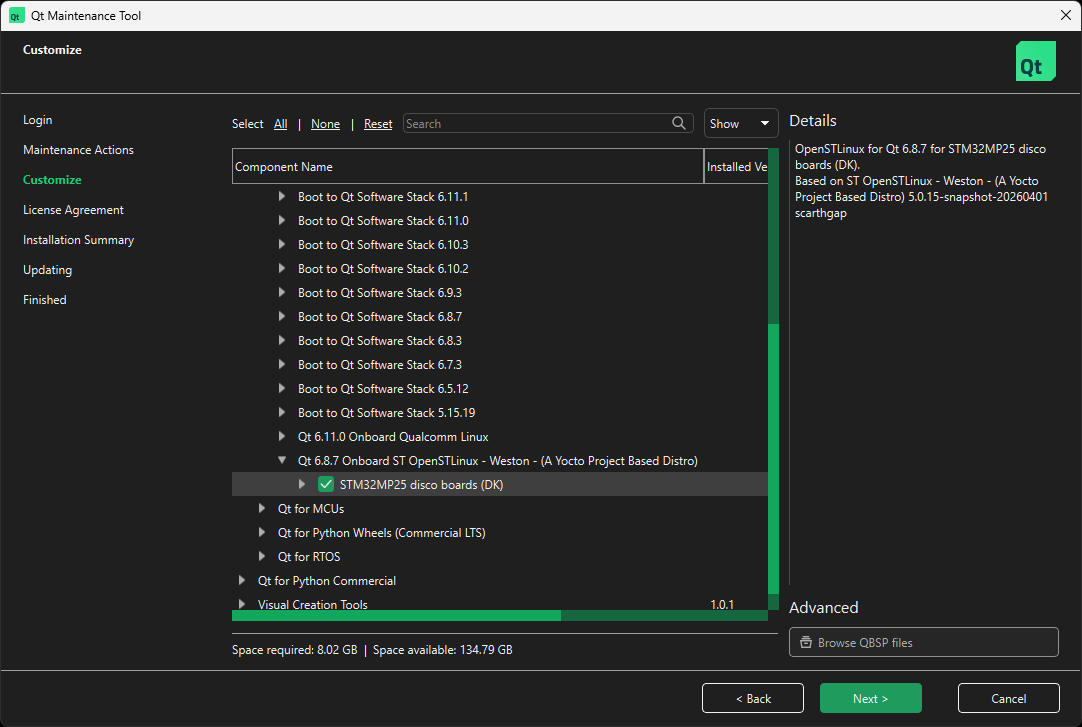Expand Boot to Qt Software Stack 6.11.1

pos(282,196)
